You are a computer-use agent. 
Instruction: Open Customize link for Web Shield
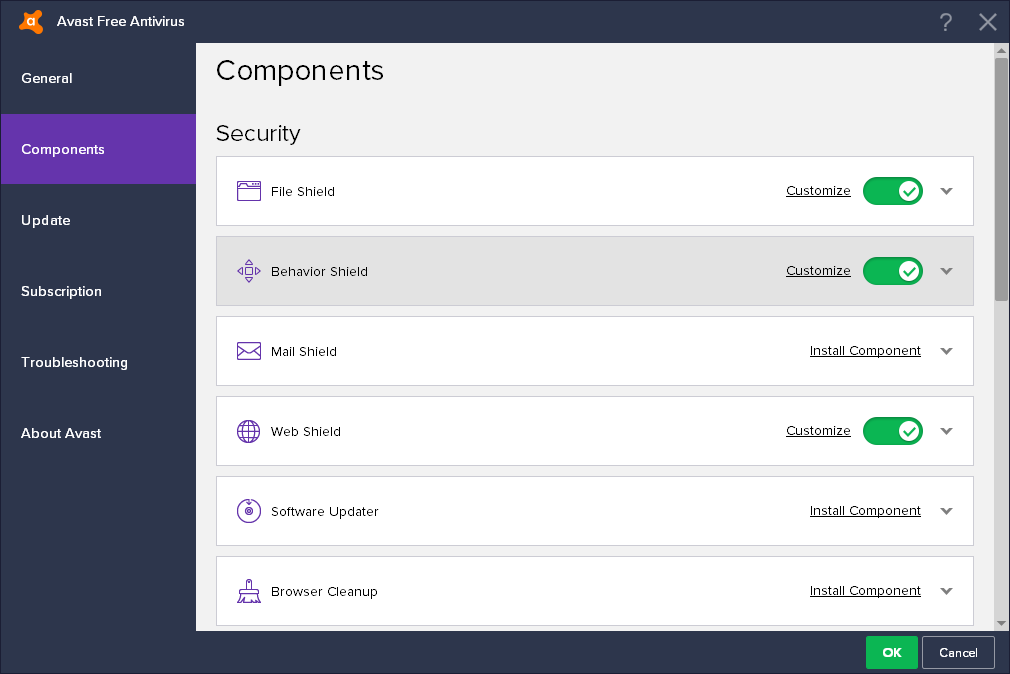(x=818, y=431)
